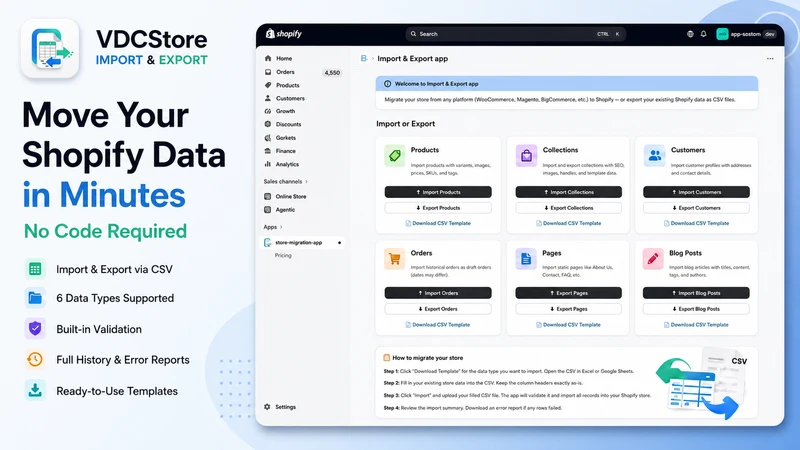The image size is (800, 450).
Task: Click Import Orders button
Action: coord(438,293)
